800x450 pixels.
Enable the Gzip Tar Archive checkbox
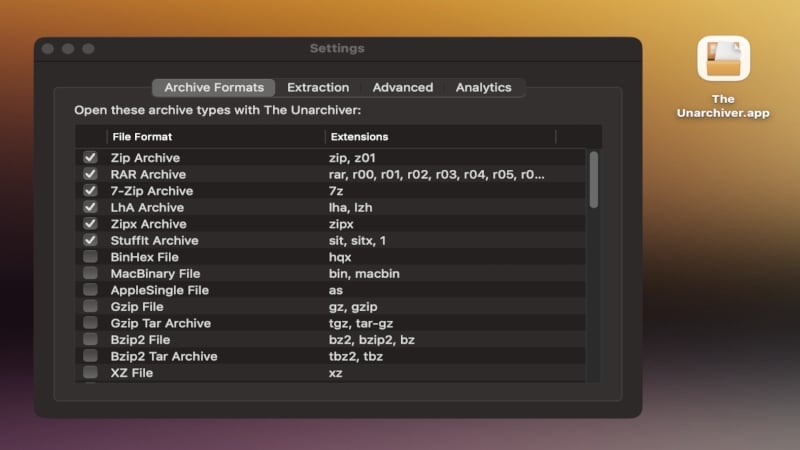coord(90,323)
